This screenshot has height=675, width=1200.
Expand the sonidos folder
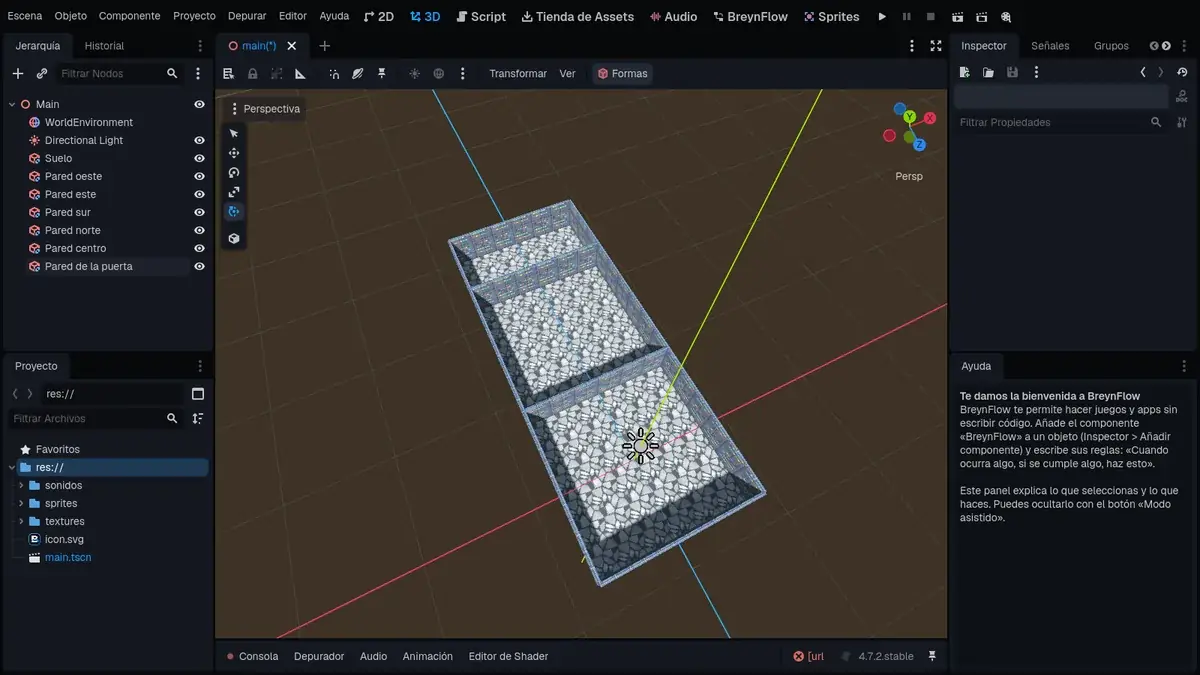[21, 485]
